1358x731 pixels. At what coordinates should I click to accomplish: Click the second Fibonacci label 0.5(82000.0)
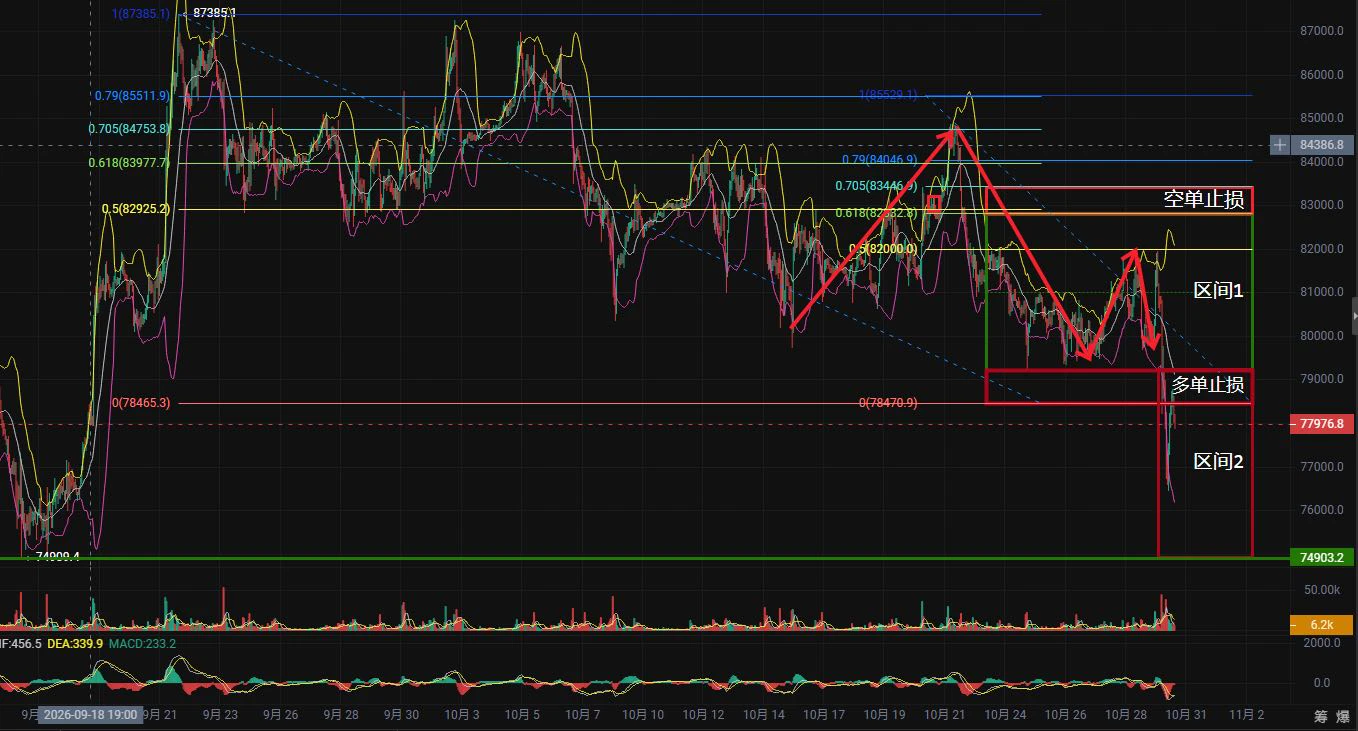(883, 249)
